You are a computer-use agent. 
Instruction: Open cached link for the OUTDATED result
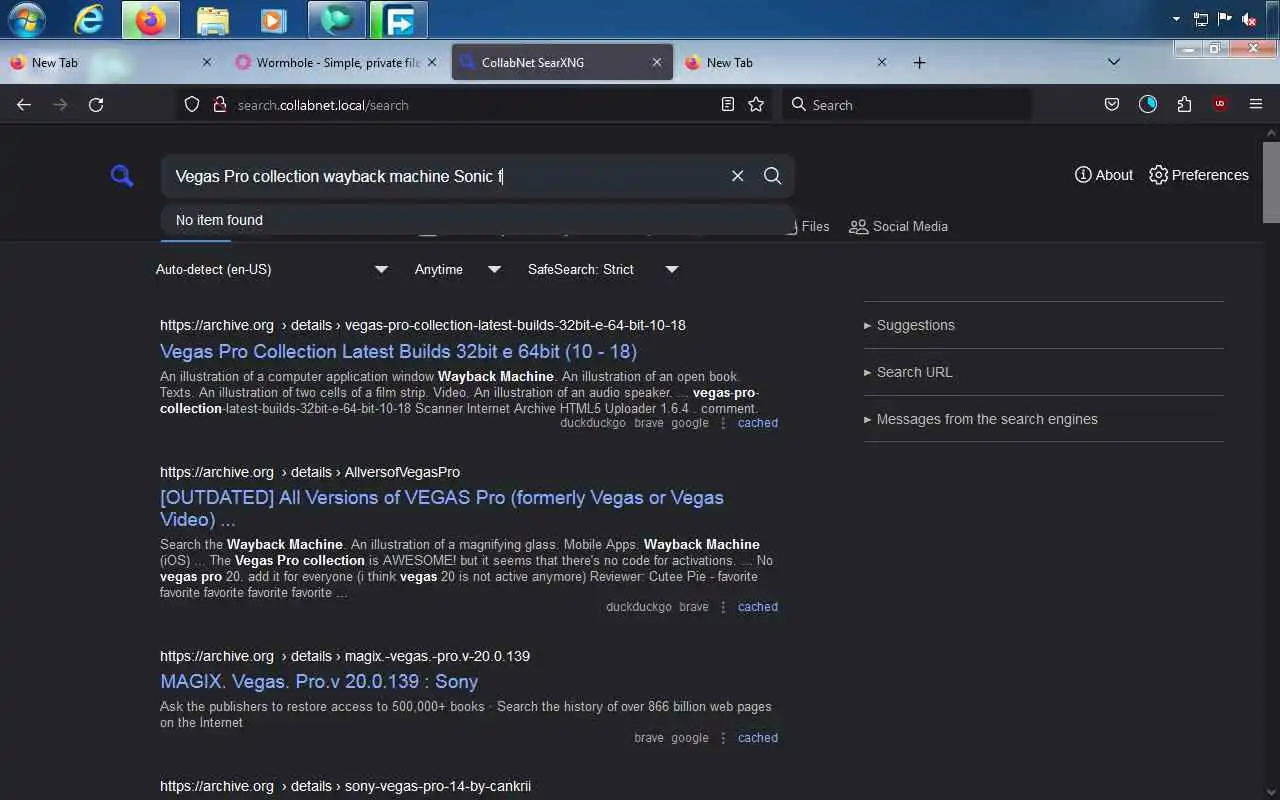click(x=758, y=607)
